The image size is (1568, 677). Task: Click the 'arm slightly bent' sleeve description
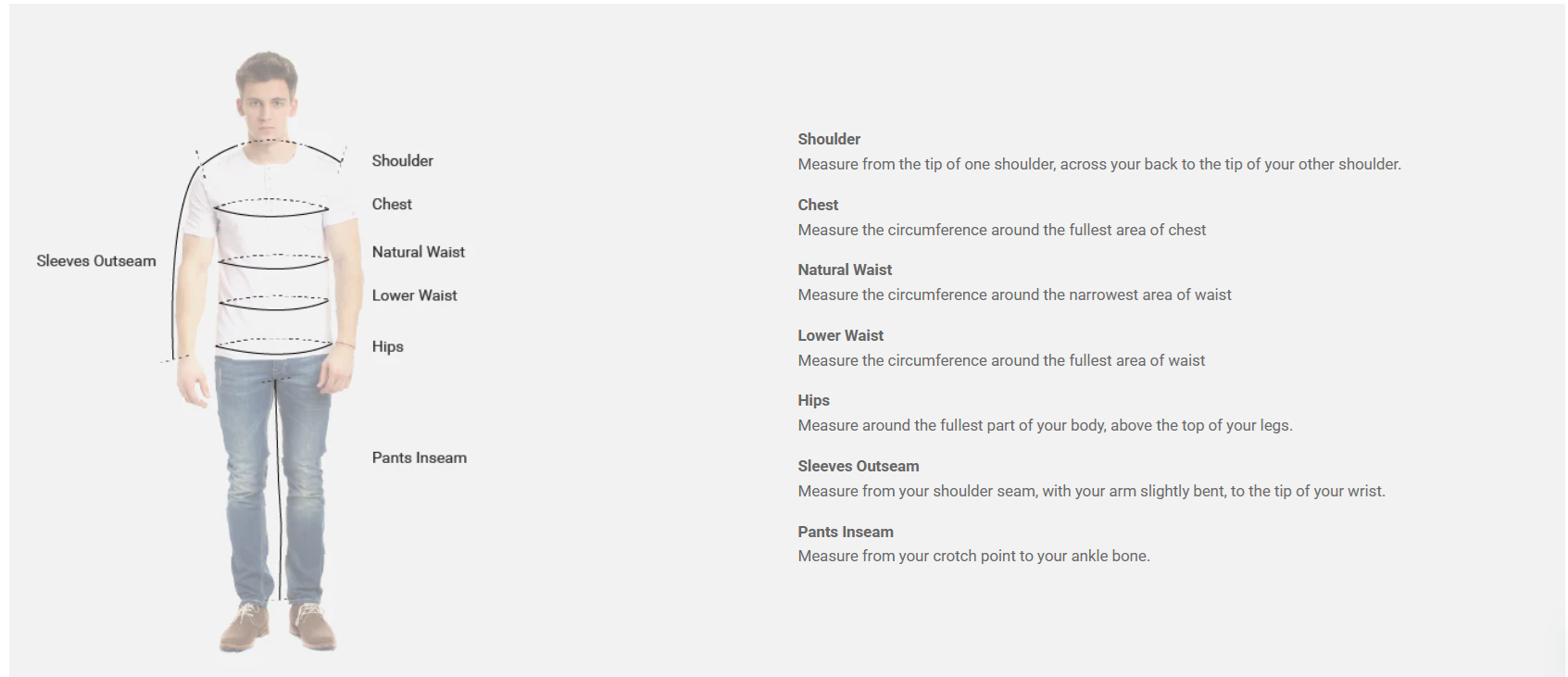coord(1091,491)
